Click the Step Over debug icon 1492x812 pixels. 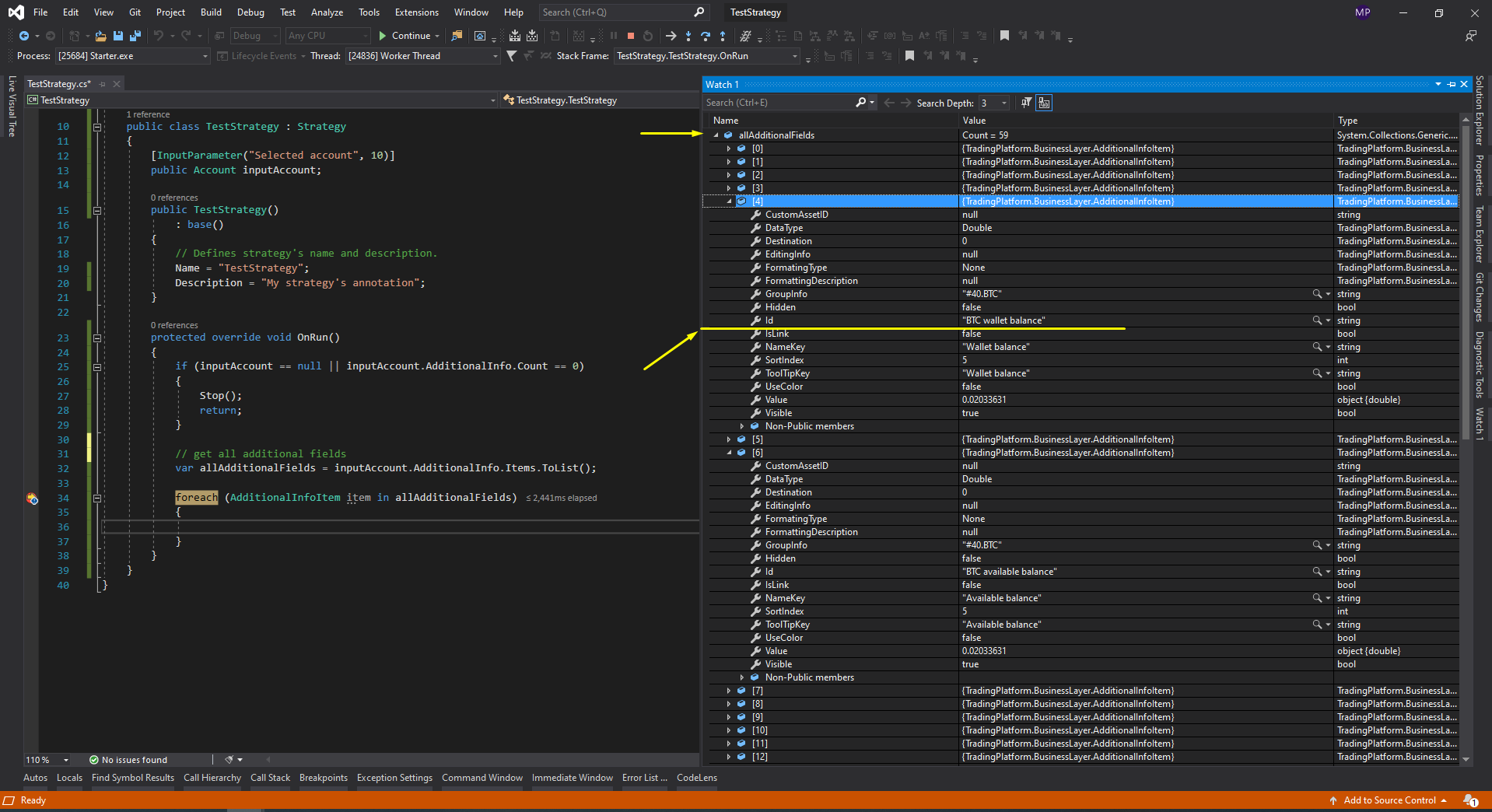tap(706, 36)
